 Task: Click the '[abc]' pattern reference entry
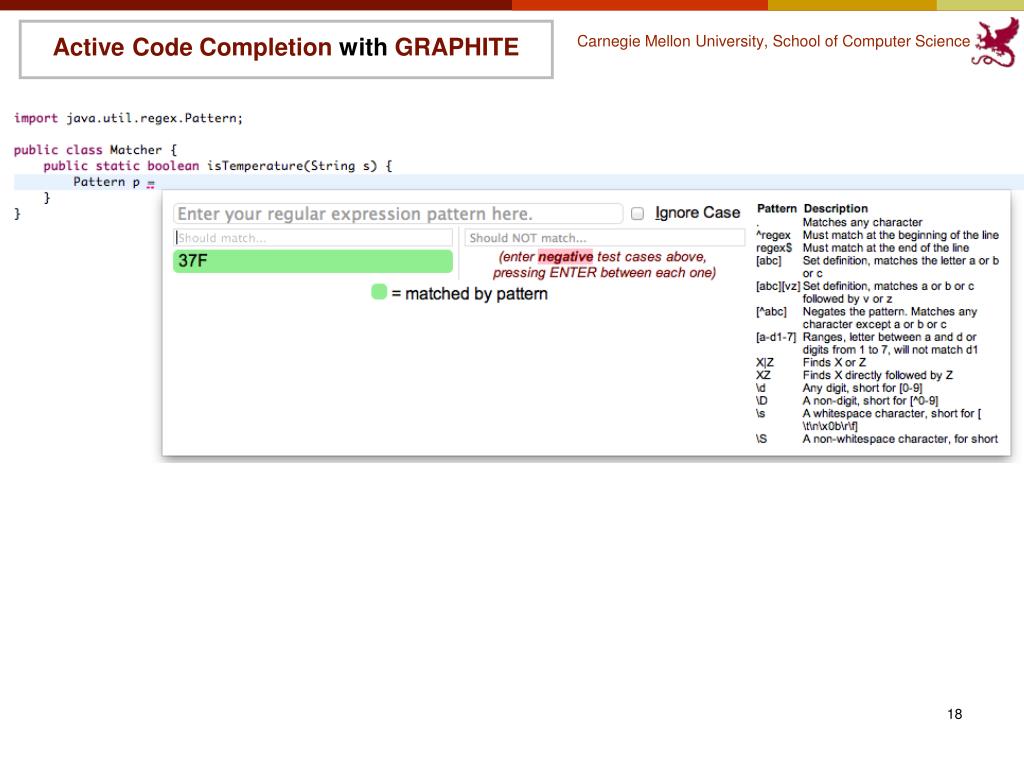pos(769,261)
